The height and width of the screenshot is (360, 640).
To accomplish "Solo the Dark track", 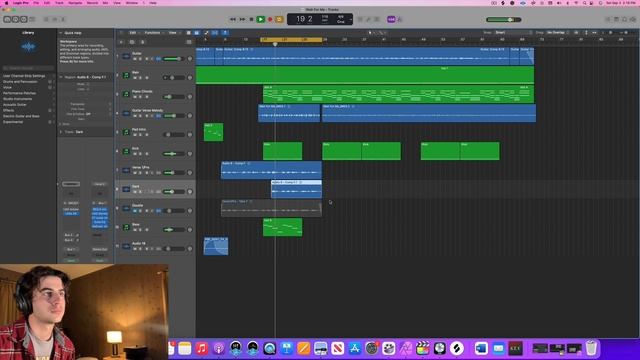I will pos(140,192).
